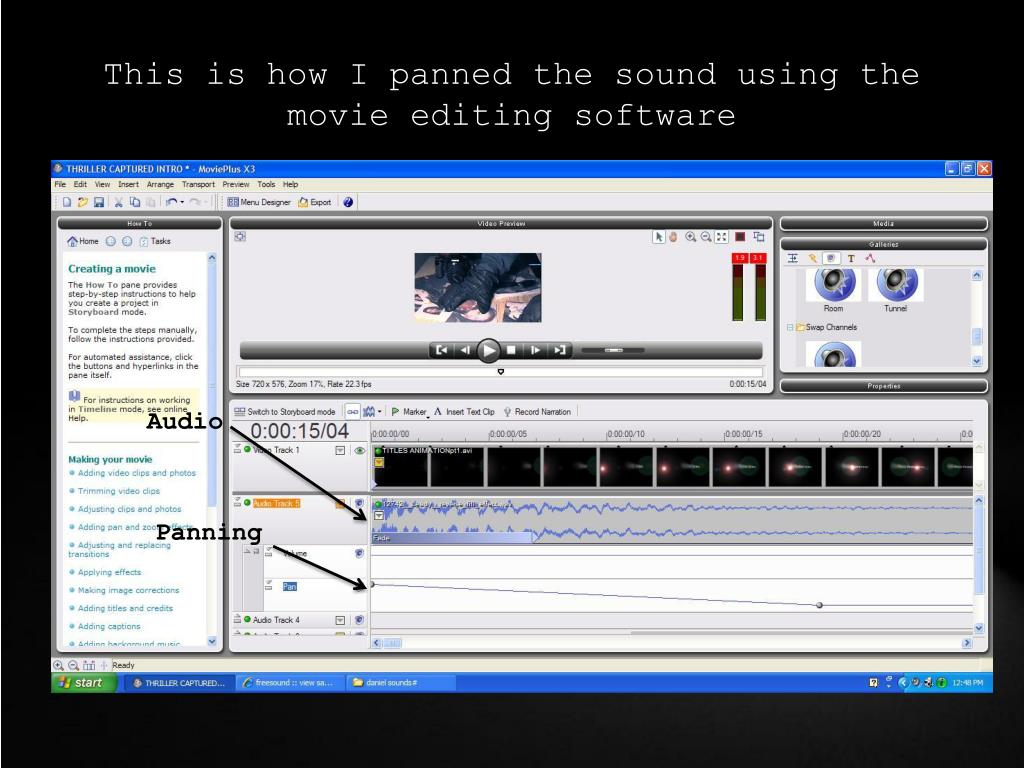
Task: Open the Arrange menu
Action: 160,185
